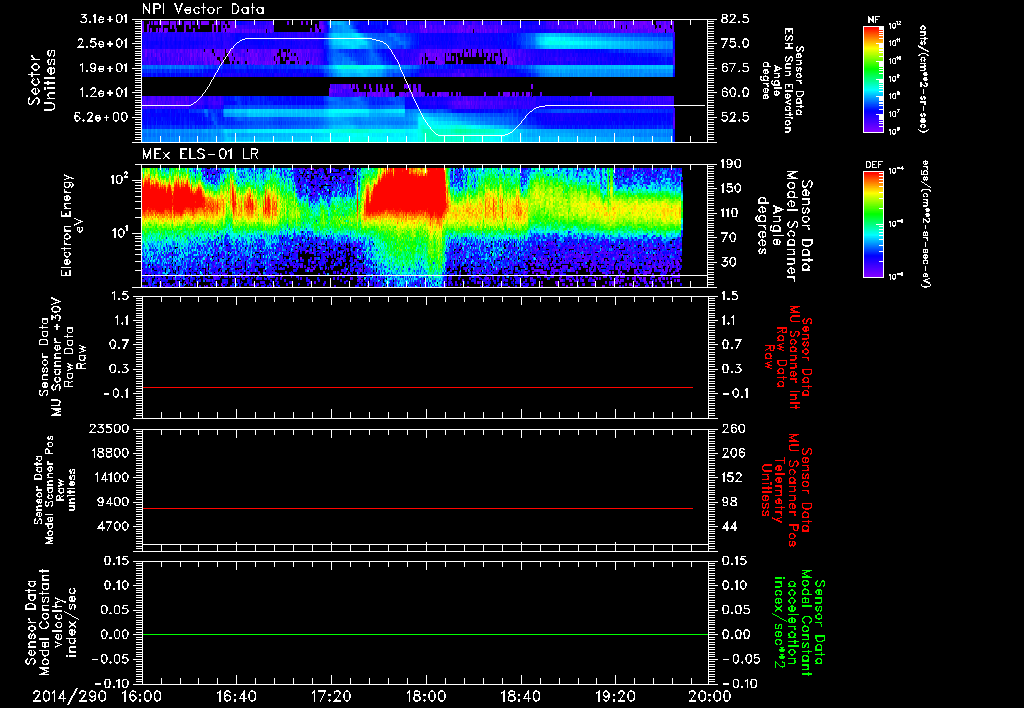Viewport: 1024px width, 708px height.
Task: Click the 'Sector Unitless' axis label
Action: pyautogui.click(x=42, y=80)
